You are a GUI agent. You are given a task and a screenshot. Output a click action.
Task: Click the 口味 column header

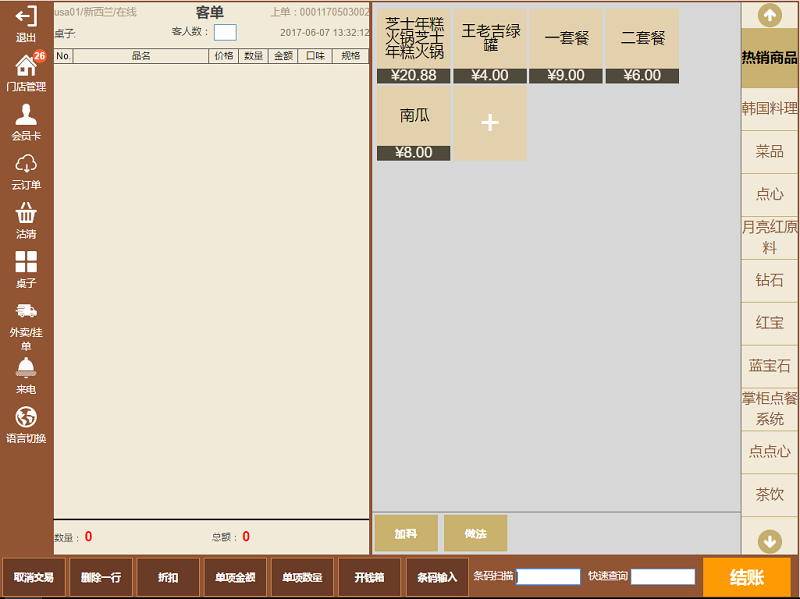point(315,56)
